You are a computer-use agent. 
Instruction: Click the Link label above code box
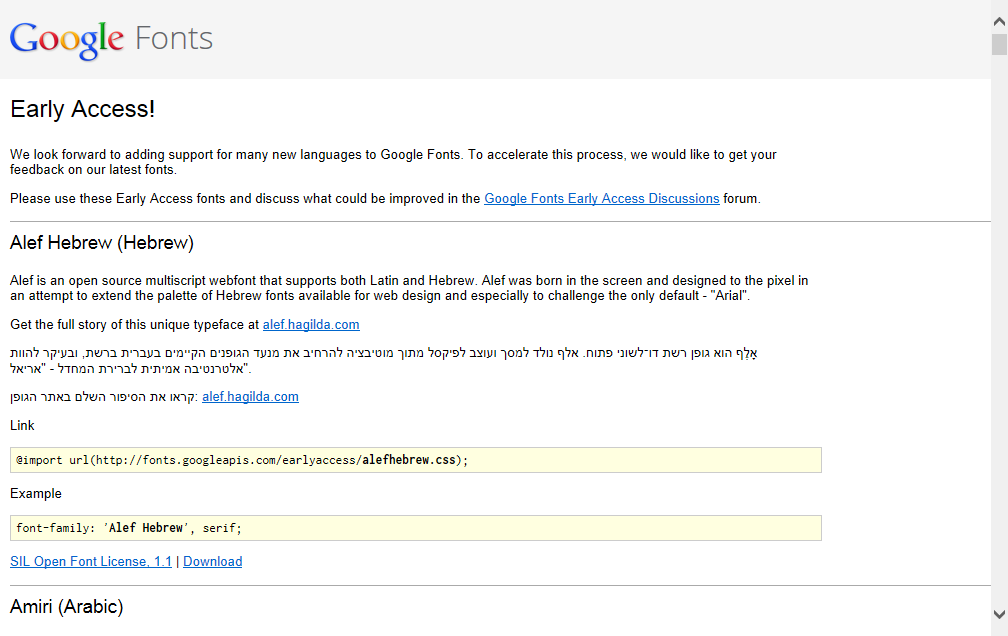coord(22,426)
